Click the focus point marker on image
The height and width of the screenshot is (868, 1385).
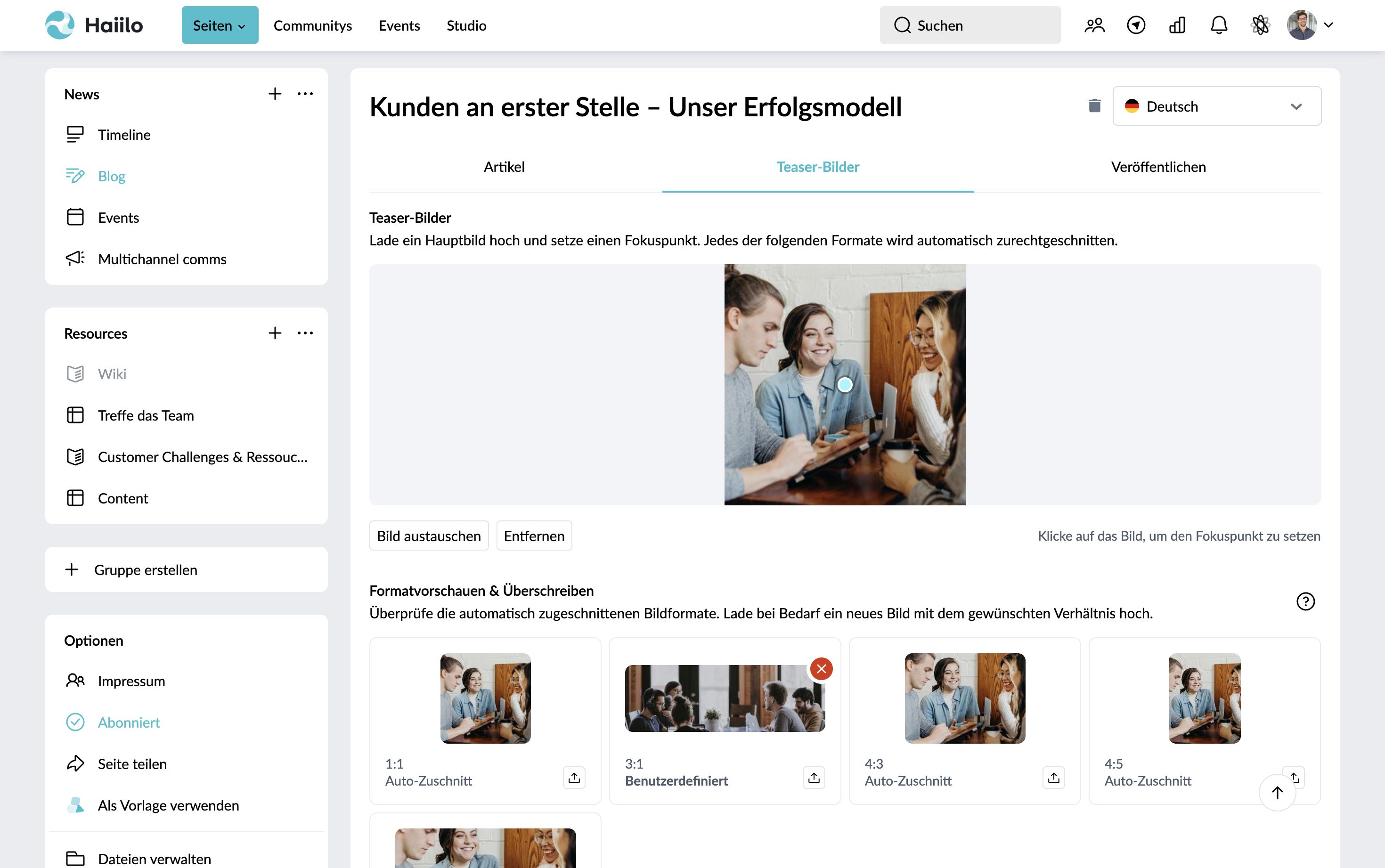(845, 385)
